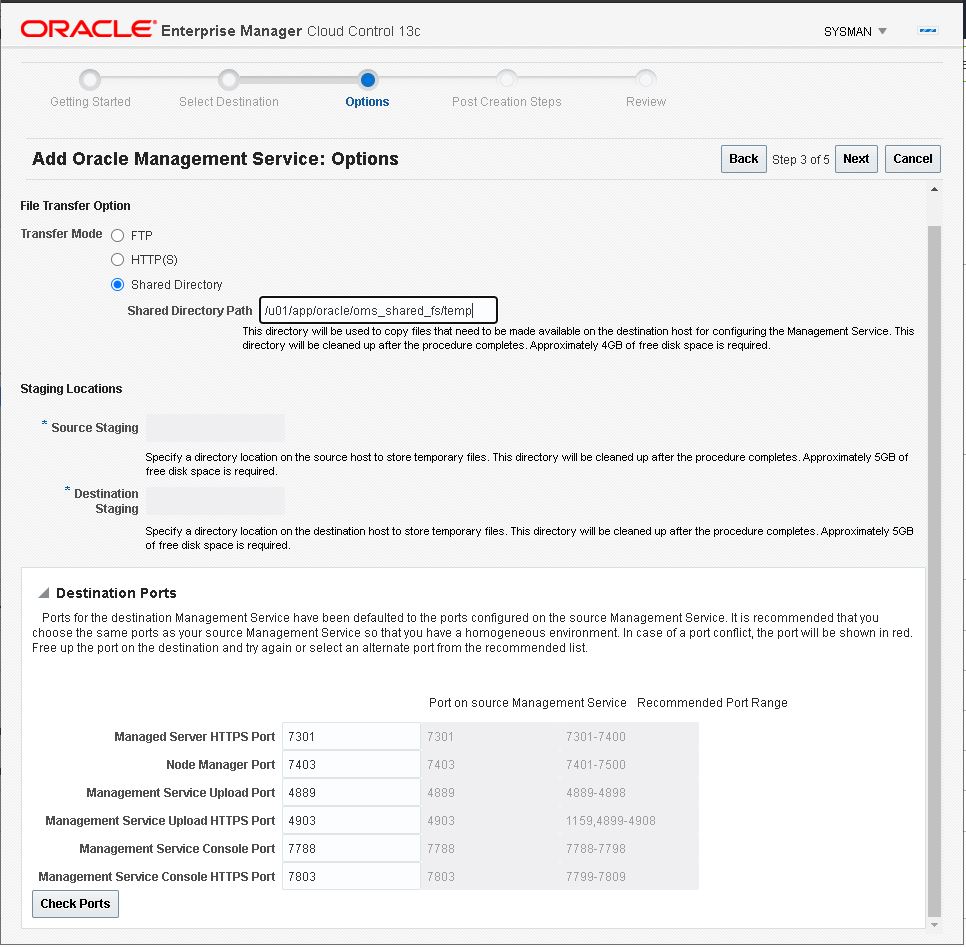Click the Check Ports button
966x947 pixels.
[x=75, y=903]
